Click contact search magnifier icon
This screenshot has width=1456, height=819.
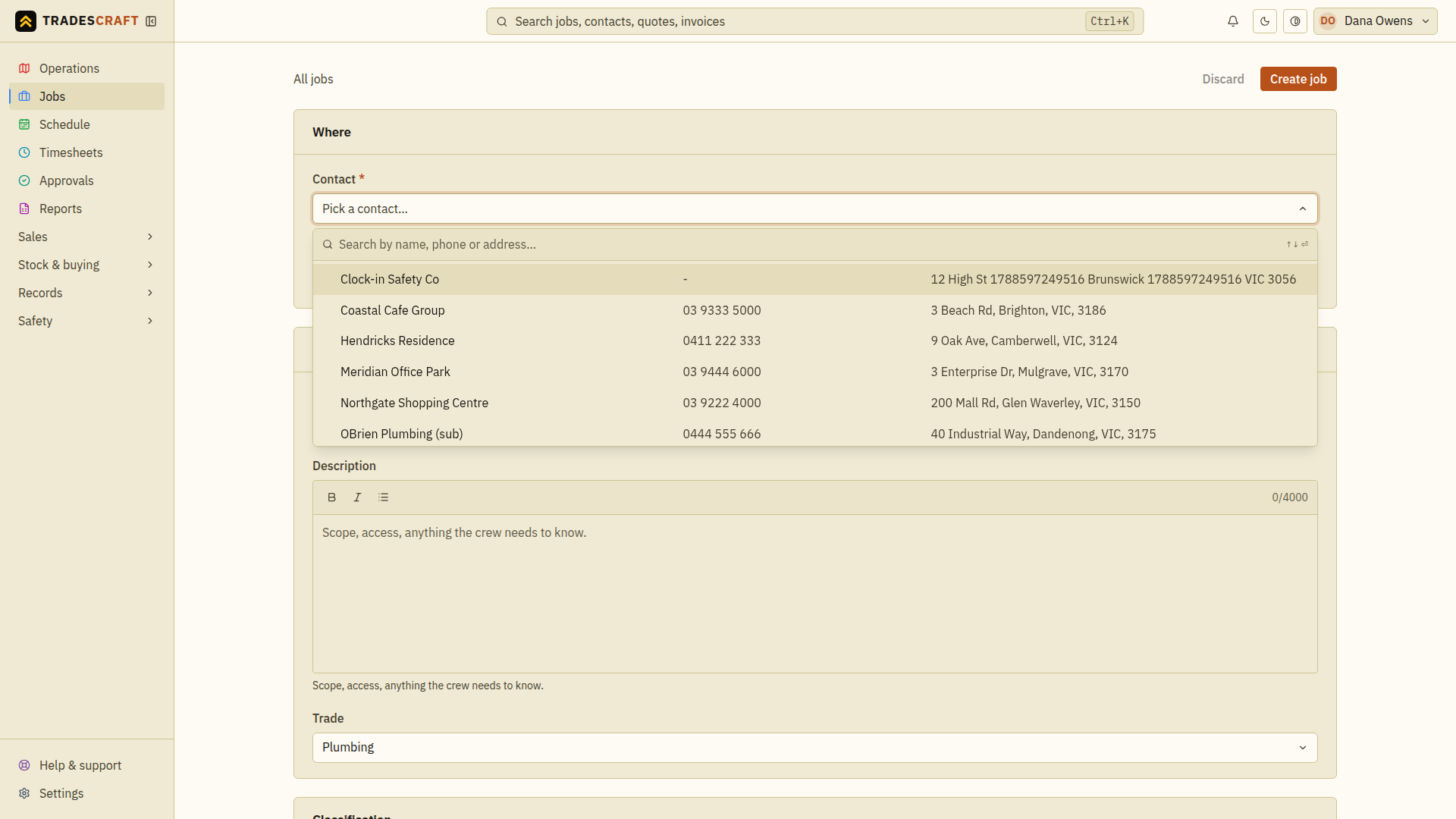(328, 244)
